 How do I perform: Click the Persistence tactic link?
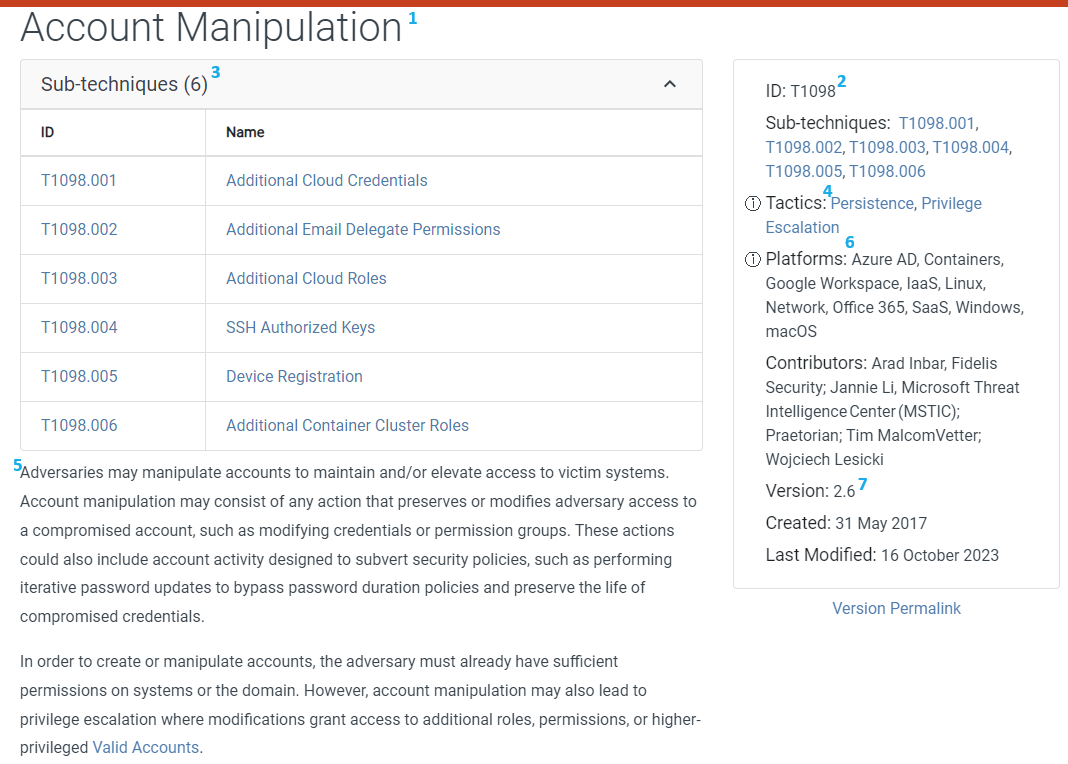(x=872, y=204)
